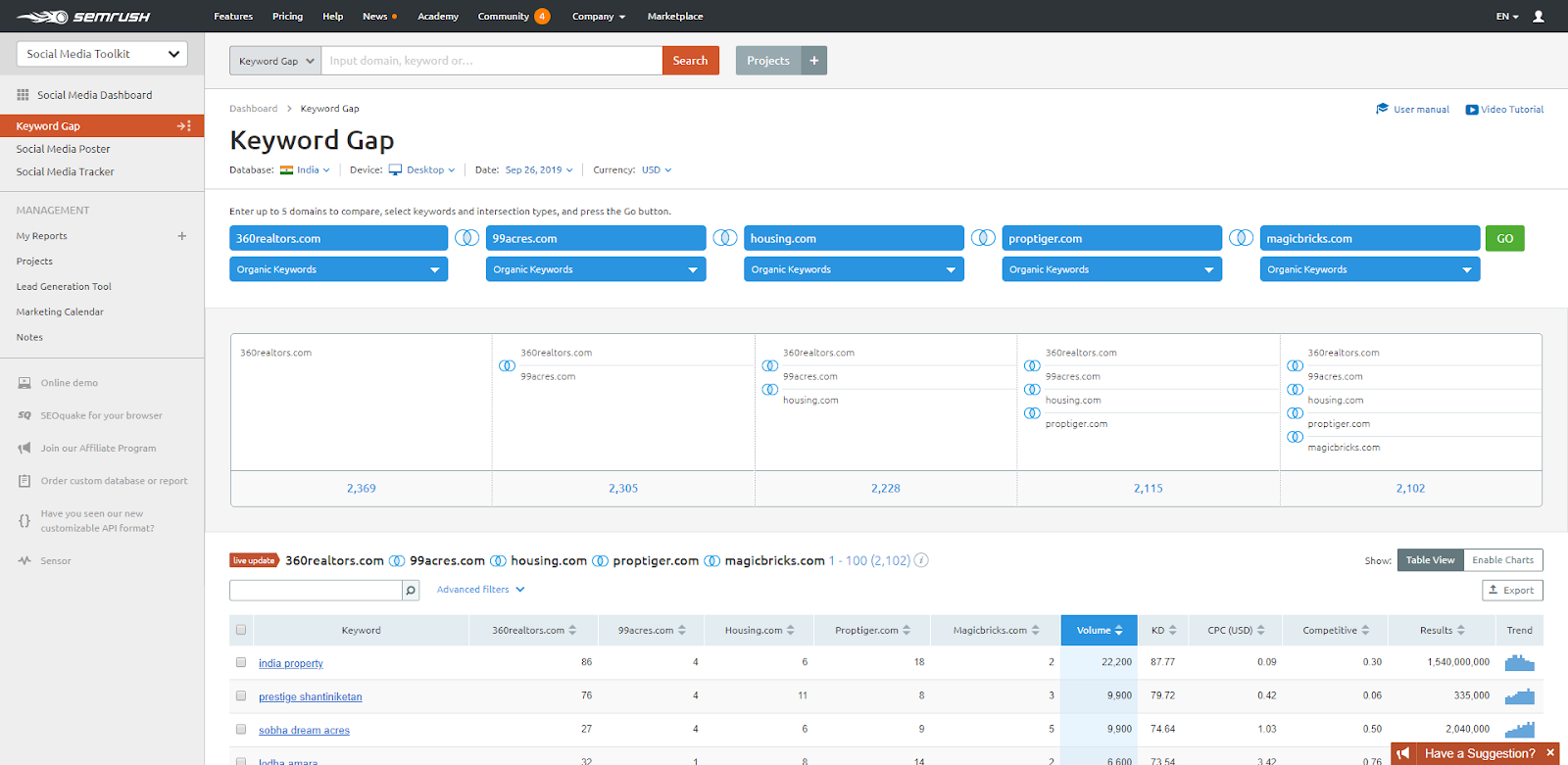The image size is (1568, 765).
Task: Expand the Social Media Toolkit dropdown
Action: 102,54
